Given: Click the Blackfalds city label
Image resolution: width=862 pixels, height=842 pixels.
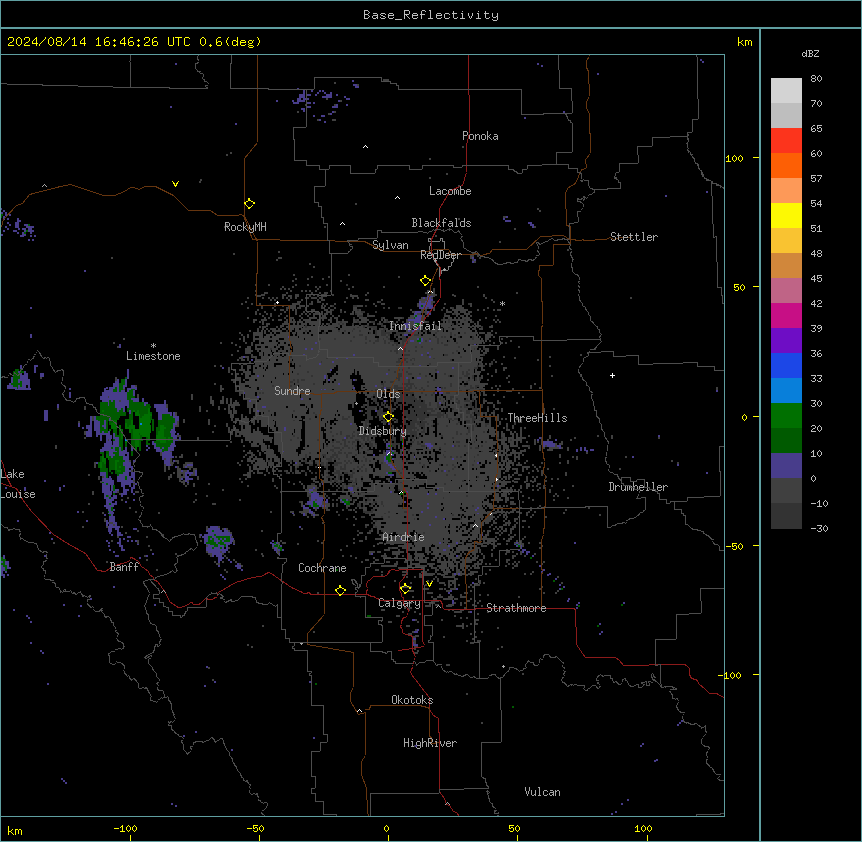Looking at the screenshot, I should point(441,223).
